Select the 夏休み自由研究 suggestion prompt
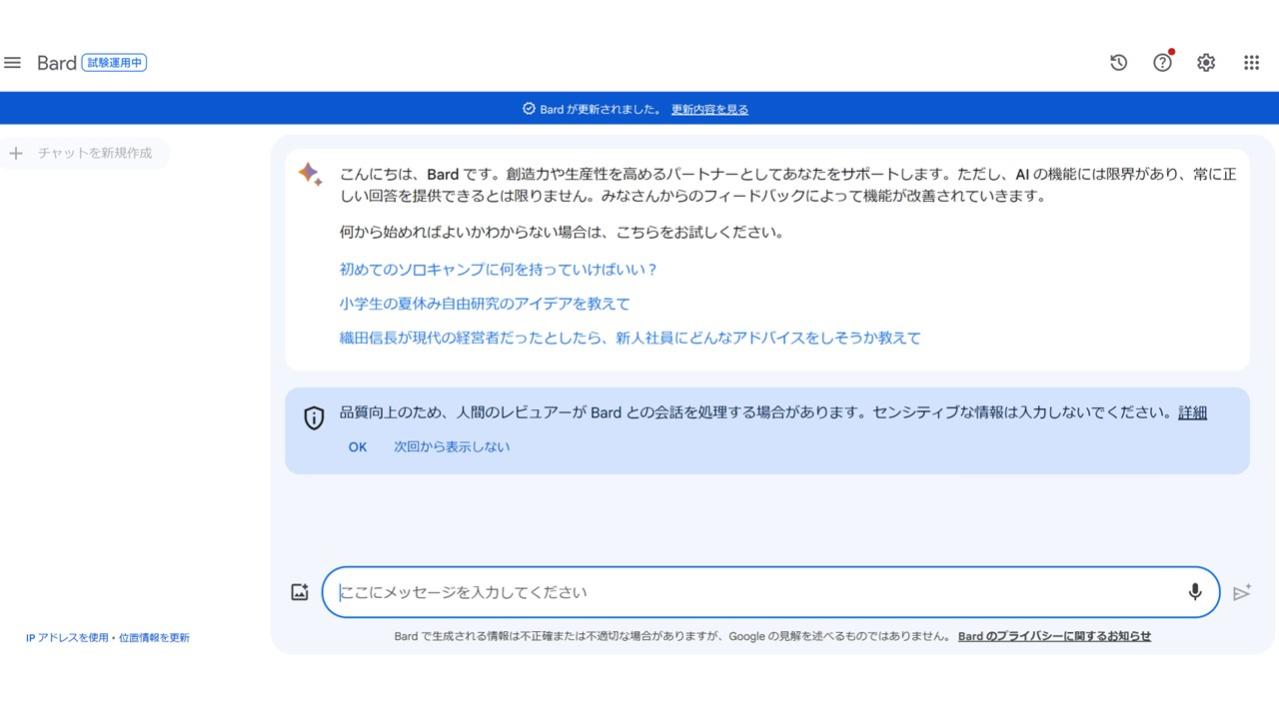1279x719 pixels. click(484, 303)
